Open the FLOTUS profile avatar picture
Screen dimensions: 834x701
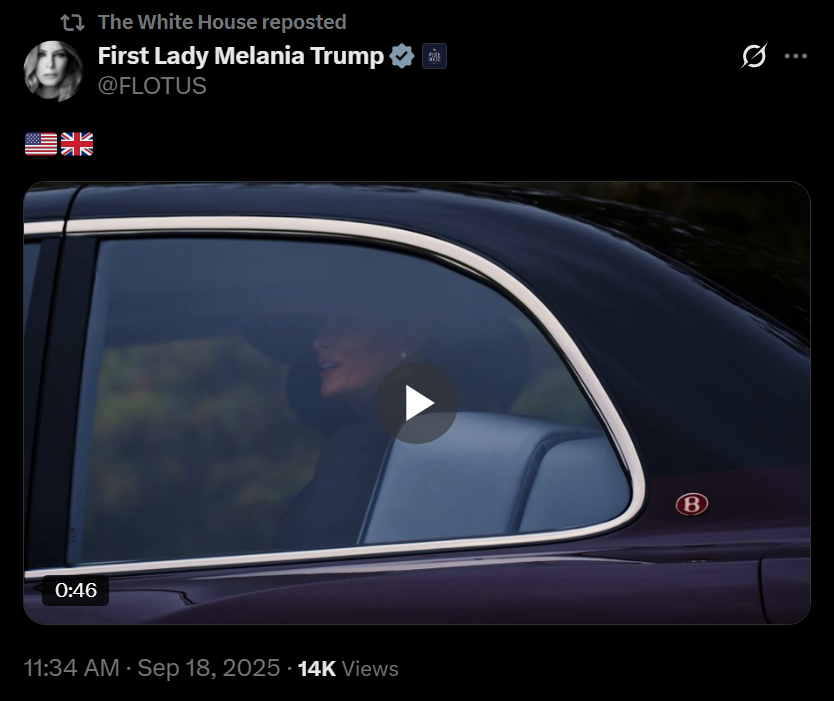(x=53, y=71)
